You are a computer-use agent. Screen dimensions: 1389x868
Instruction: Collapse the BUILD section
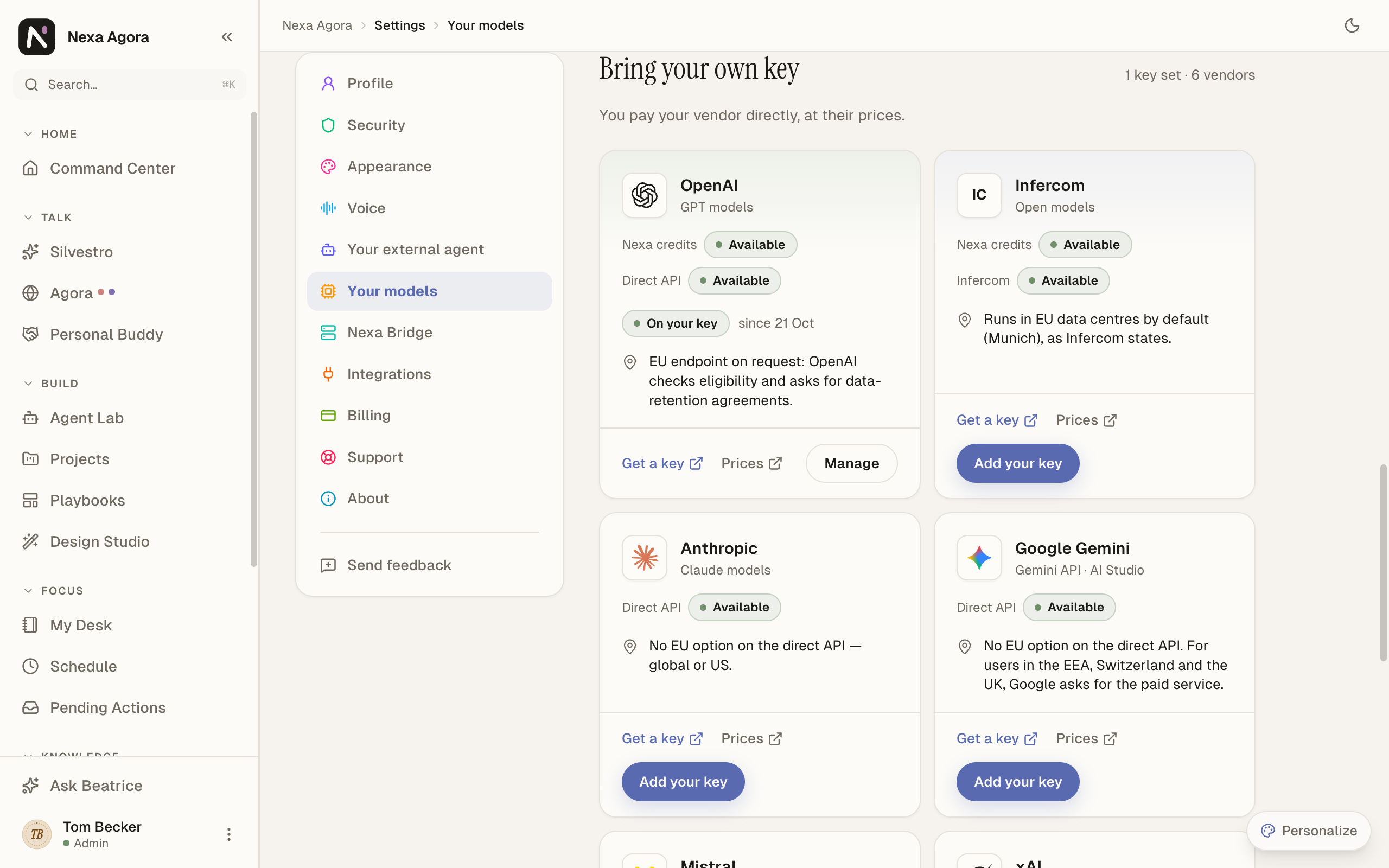(x=50, y=384)
